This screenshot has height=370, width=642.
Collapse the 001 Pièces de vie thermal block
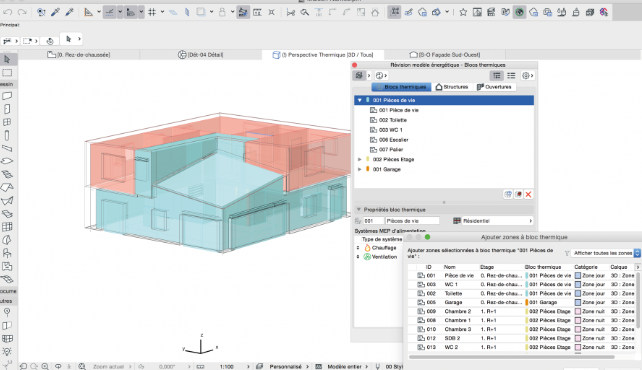(359, 100)
